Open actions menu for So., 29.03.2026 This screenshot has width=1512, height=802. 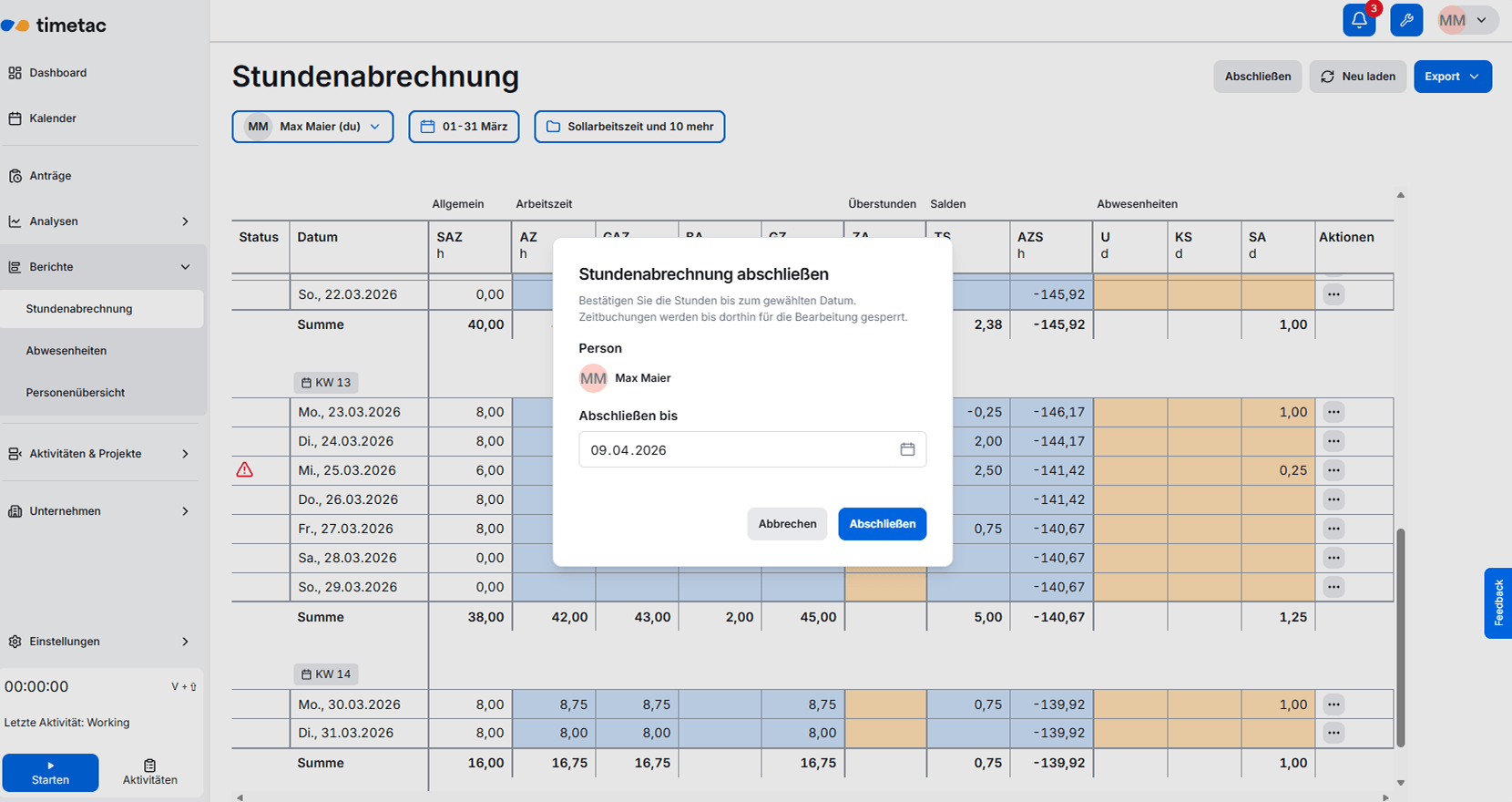[1333, 587]
